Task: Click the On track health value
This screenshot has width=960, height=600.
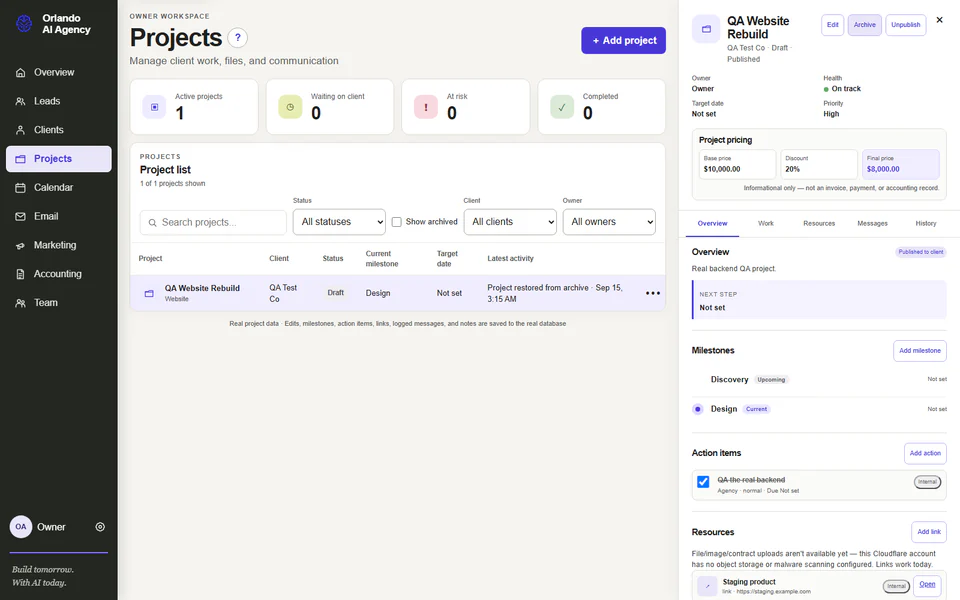Action: tap(842, 89)
